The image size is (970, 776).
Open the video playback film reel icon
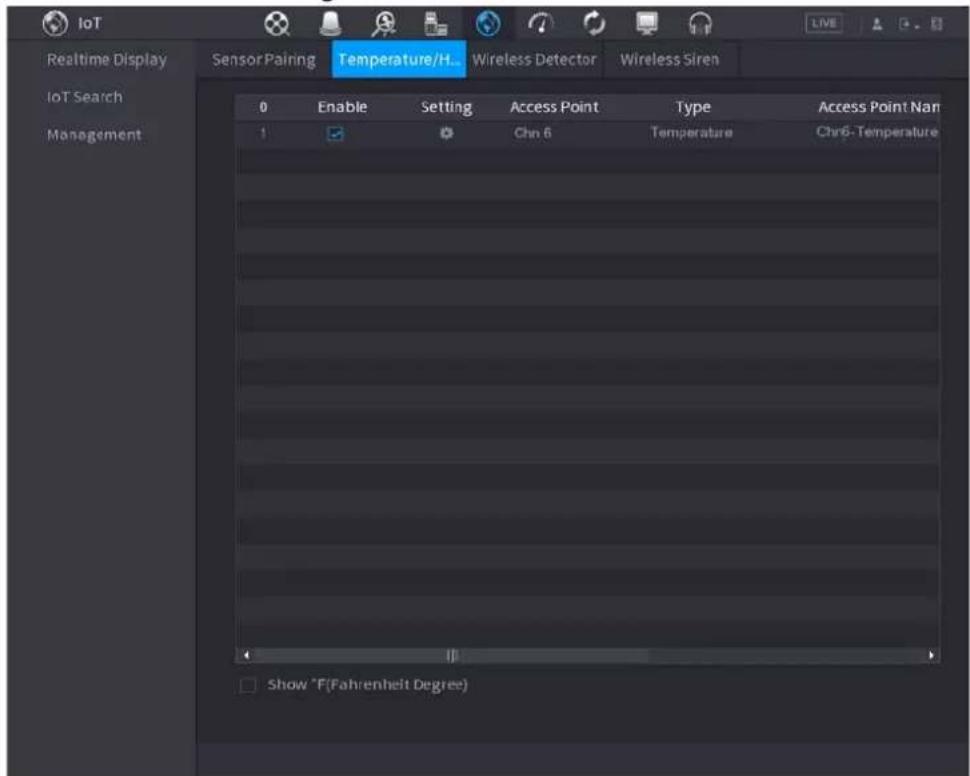(277, 24)
